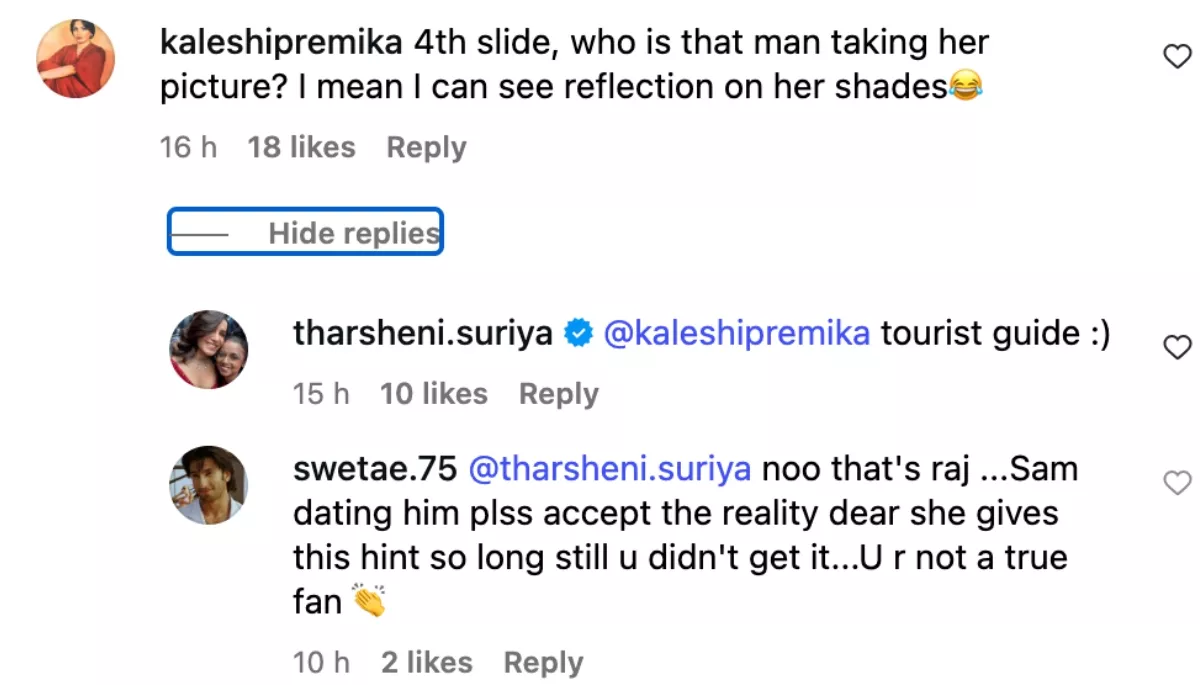The height and width of the screenshot is (685, 1200).
Task: View swetae.75's profile picture
Action: click(x=208, y=485)
